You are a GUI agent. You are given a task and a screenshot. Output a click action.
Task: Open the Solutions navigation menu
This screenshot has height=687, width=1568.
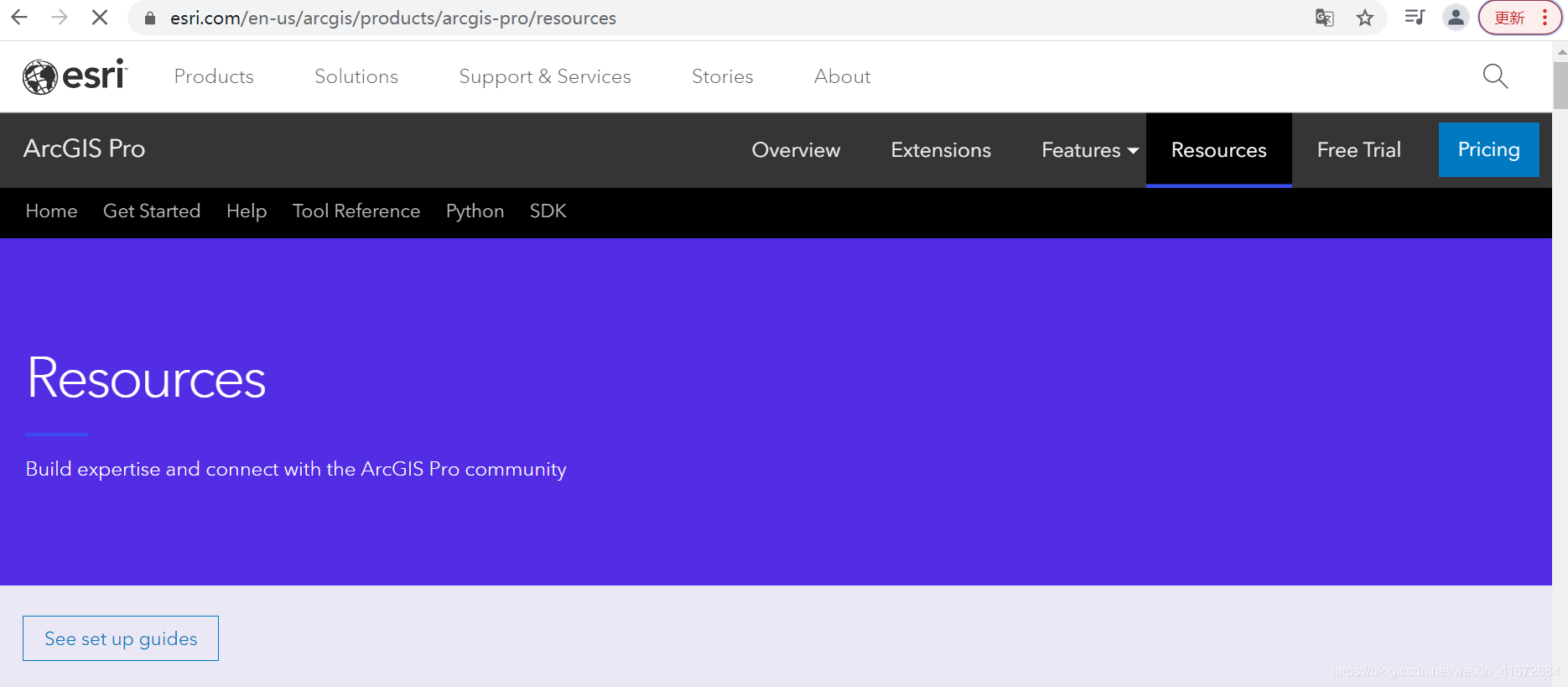[x=356, y=76]
